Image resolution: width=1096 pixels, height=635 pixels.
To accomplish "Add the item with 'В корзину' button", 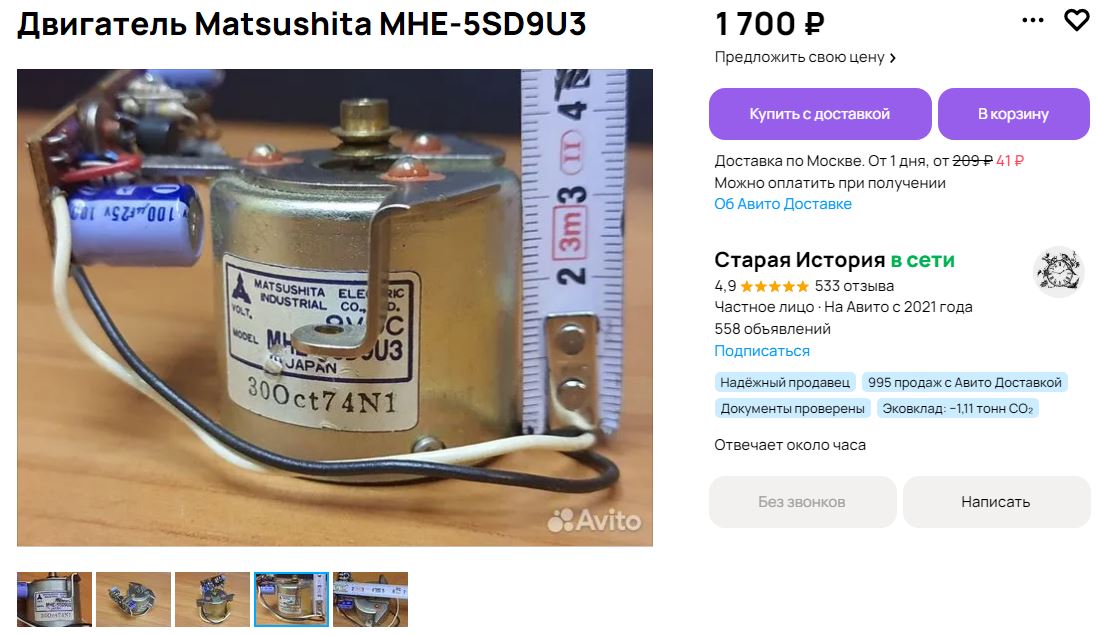I will click(x=1014, y=114).
